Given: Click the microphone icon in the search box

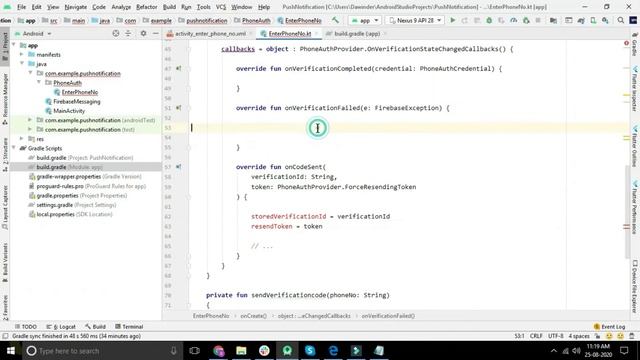Looking at the screenshot, I should pos(173,351).
